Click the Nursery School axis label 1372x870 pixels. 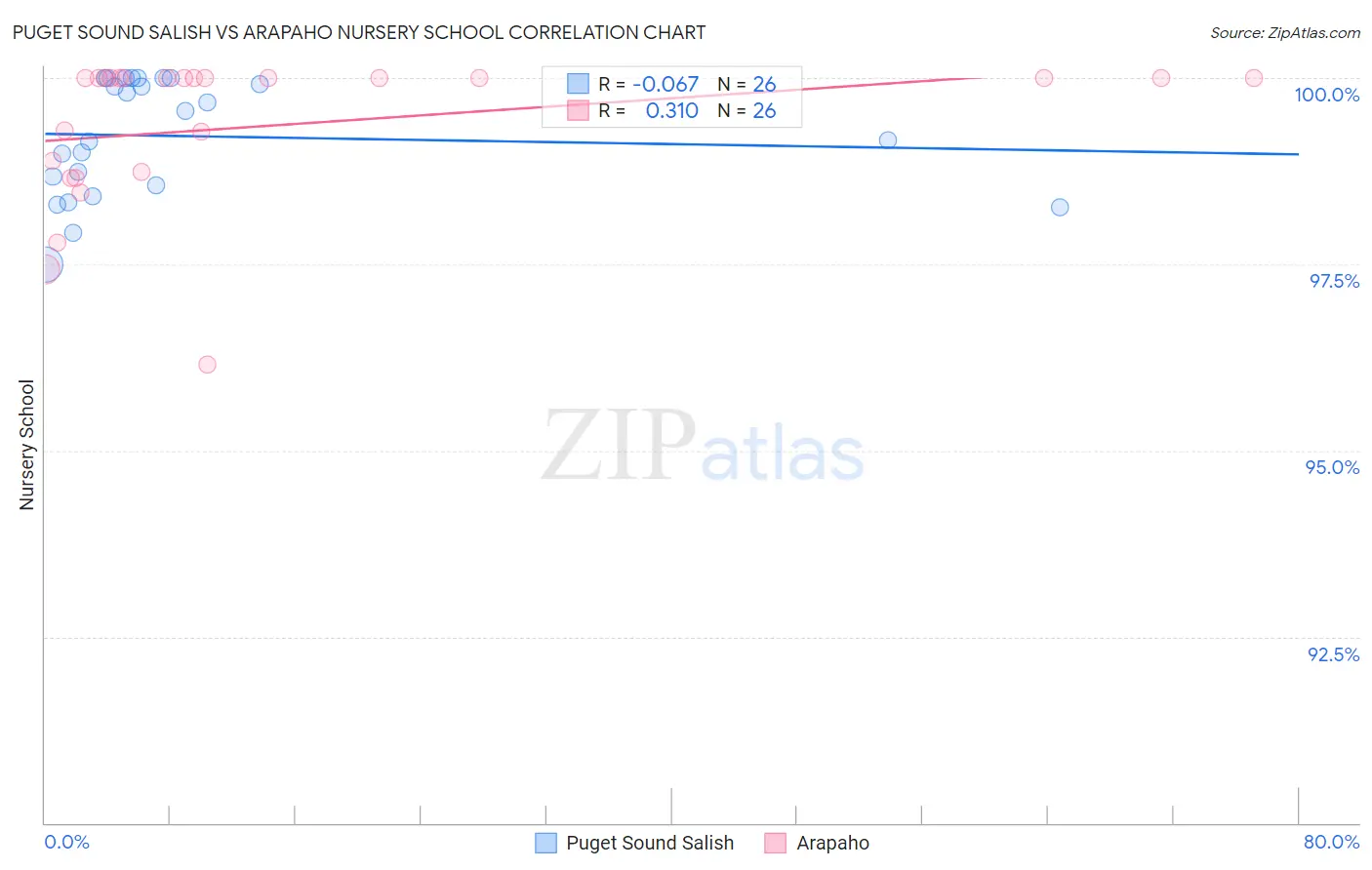tap(26, 445)
